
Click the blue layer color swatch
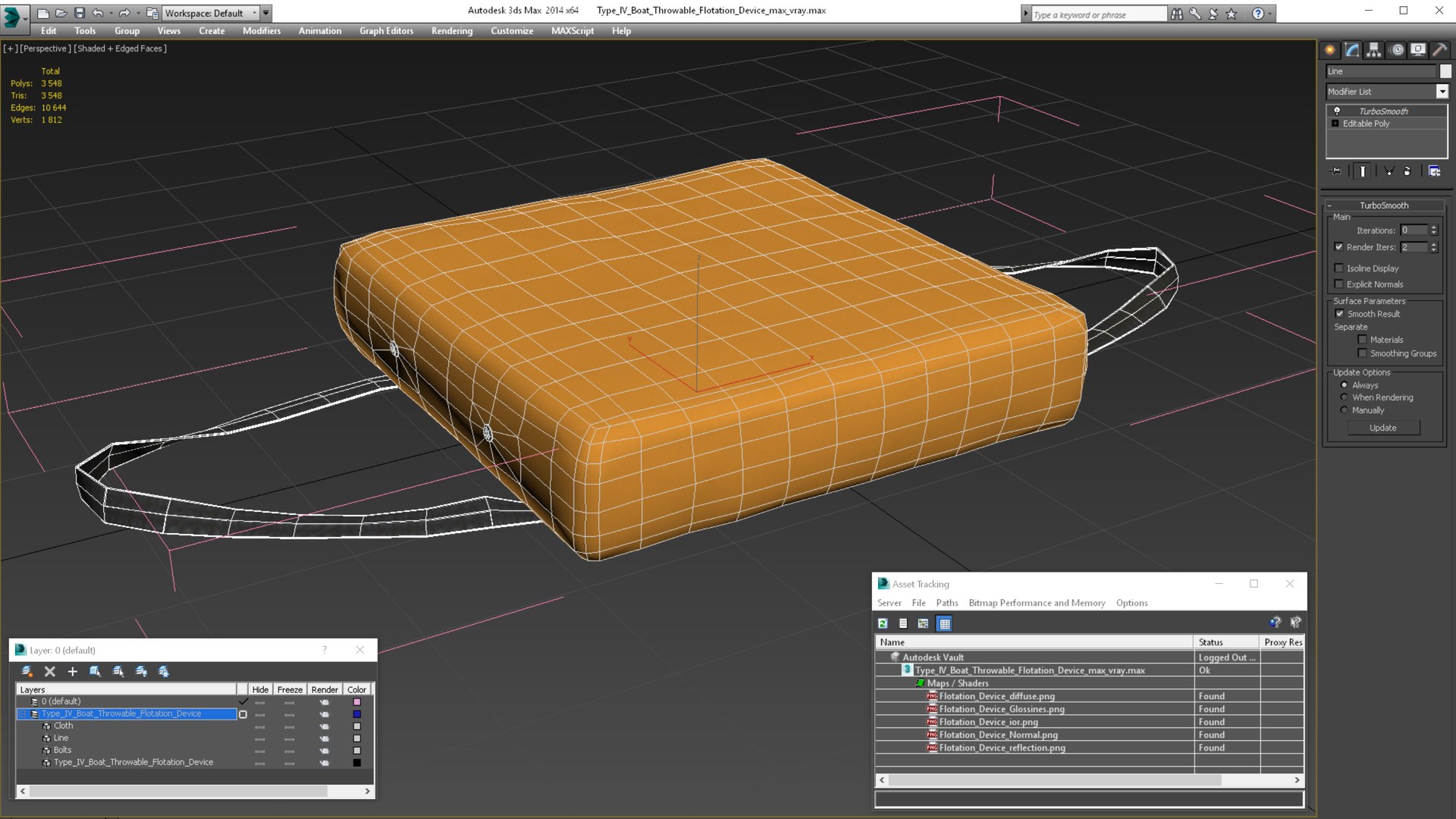point(356,714)
